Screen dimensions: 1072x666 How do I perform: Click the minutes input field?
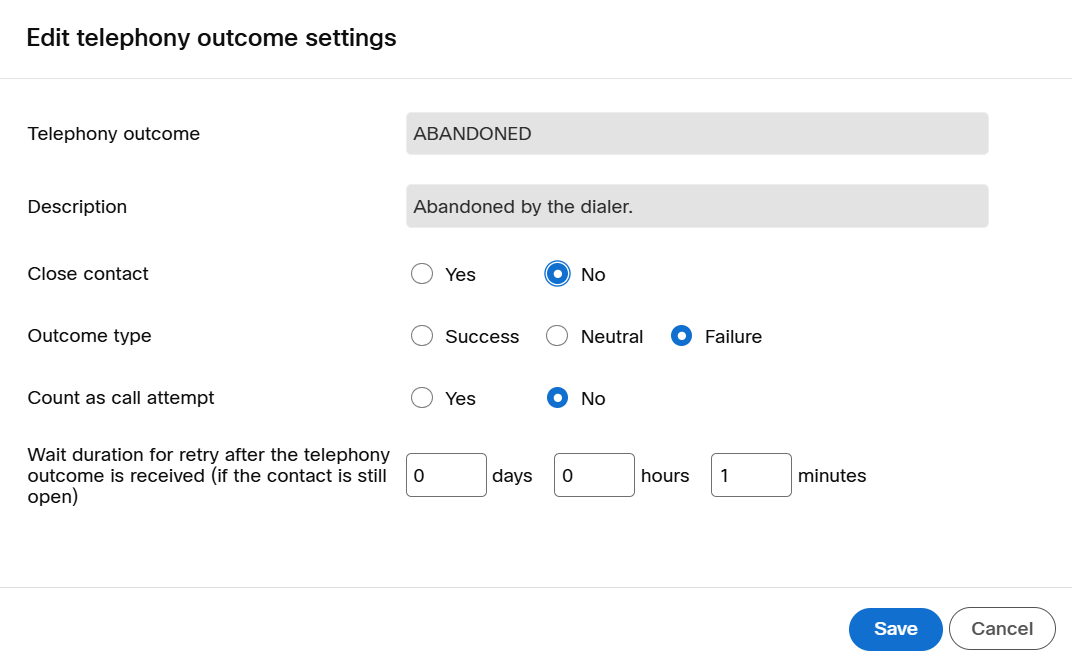[751, 475]
